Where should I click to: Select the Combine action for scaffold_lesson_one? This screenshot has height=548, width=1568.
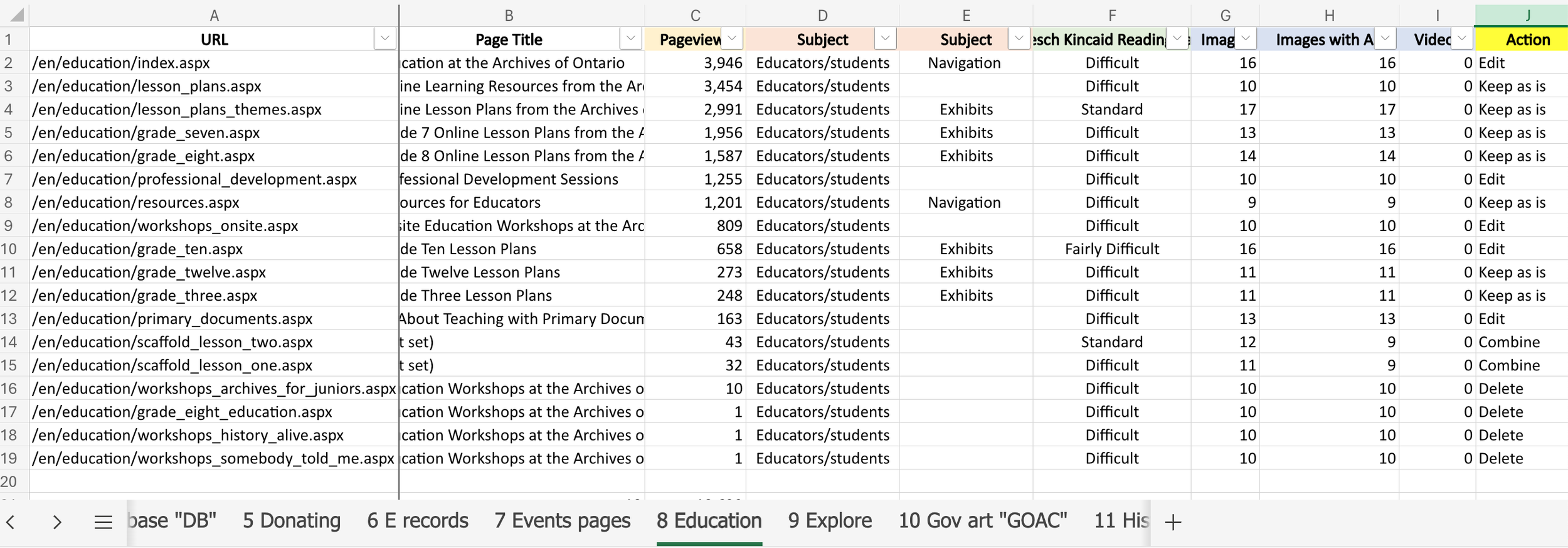[x=1522, y=365]
